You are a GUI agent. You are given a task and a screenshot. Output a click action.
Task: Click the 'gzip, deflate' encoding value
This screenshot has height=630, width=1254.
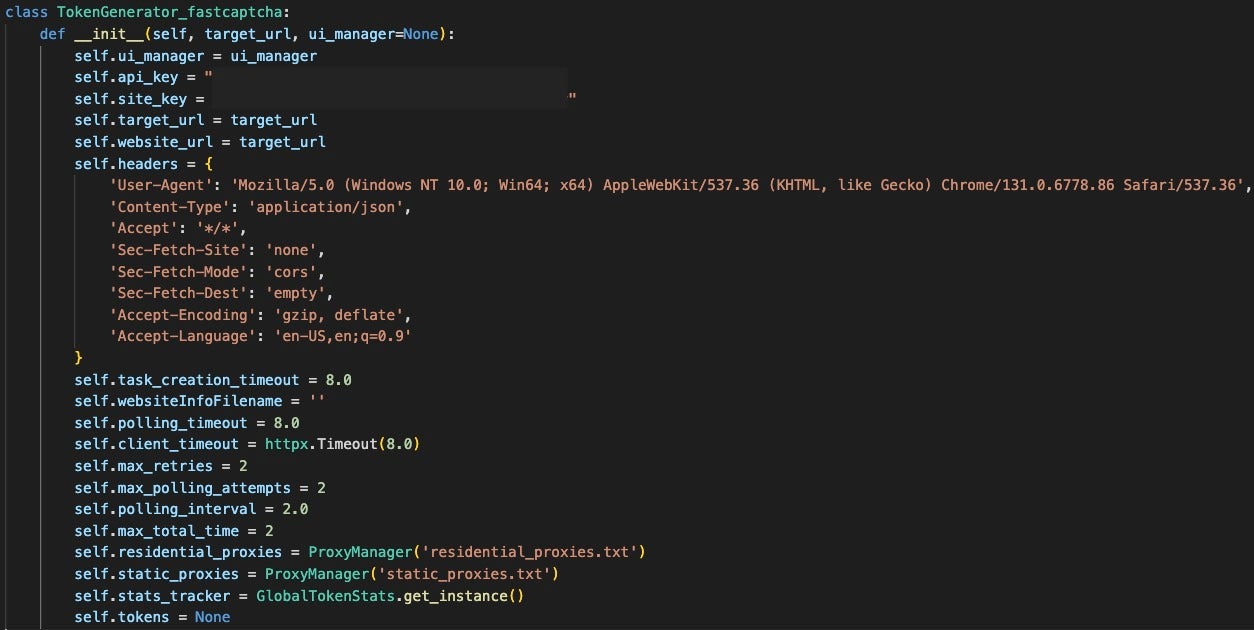click(x=329, y=315)
